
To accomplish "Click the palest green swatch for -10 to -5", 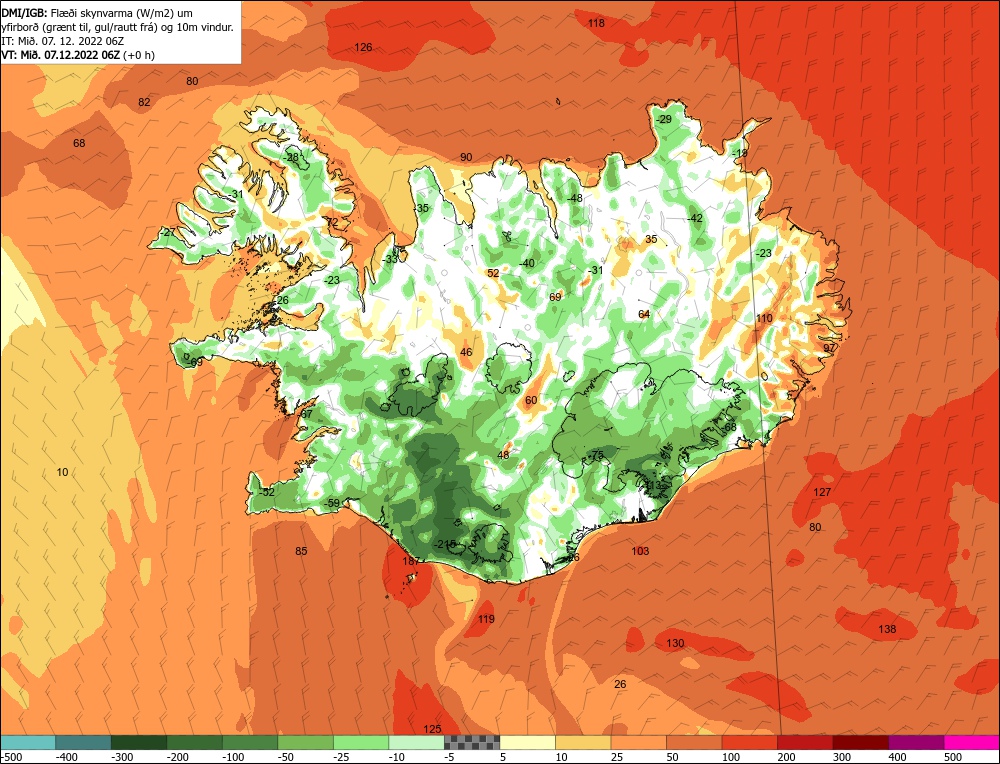I will coord(416,742).
